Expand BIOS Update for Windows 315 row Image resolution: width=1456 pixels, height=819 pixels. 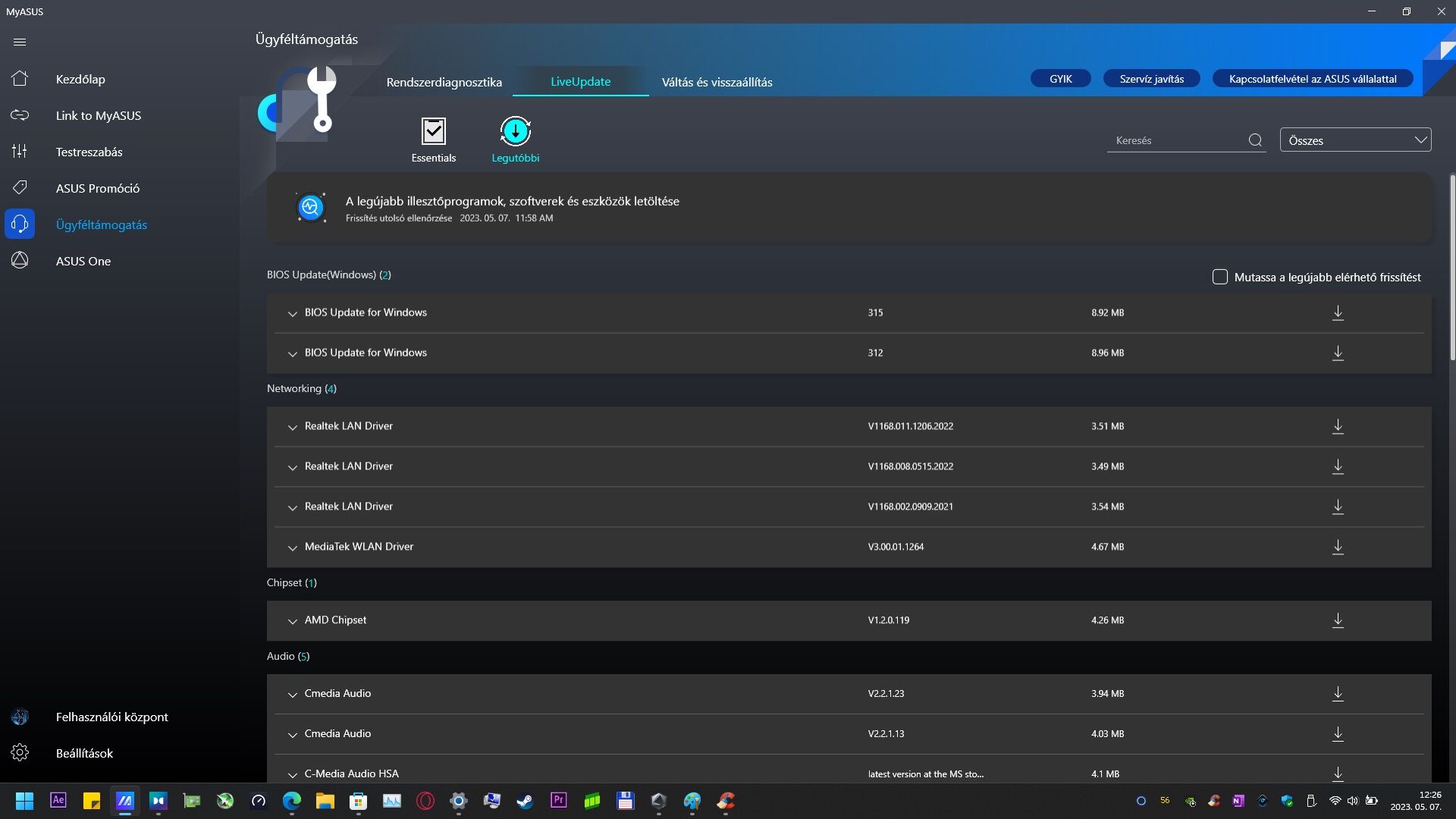tap(292, 313)
